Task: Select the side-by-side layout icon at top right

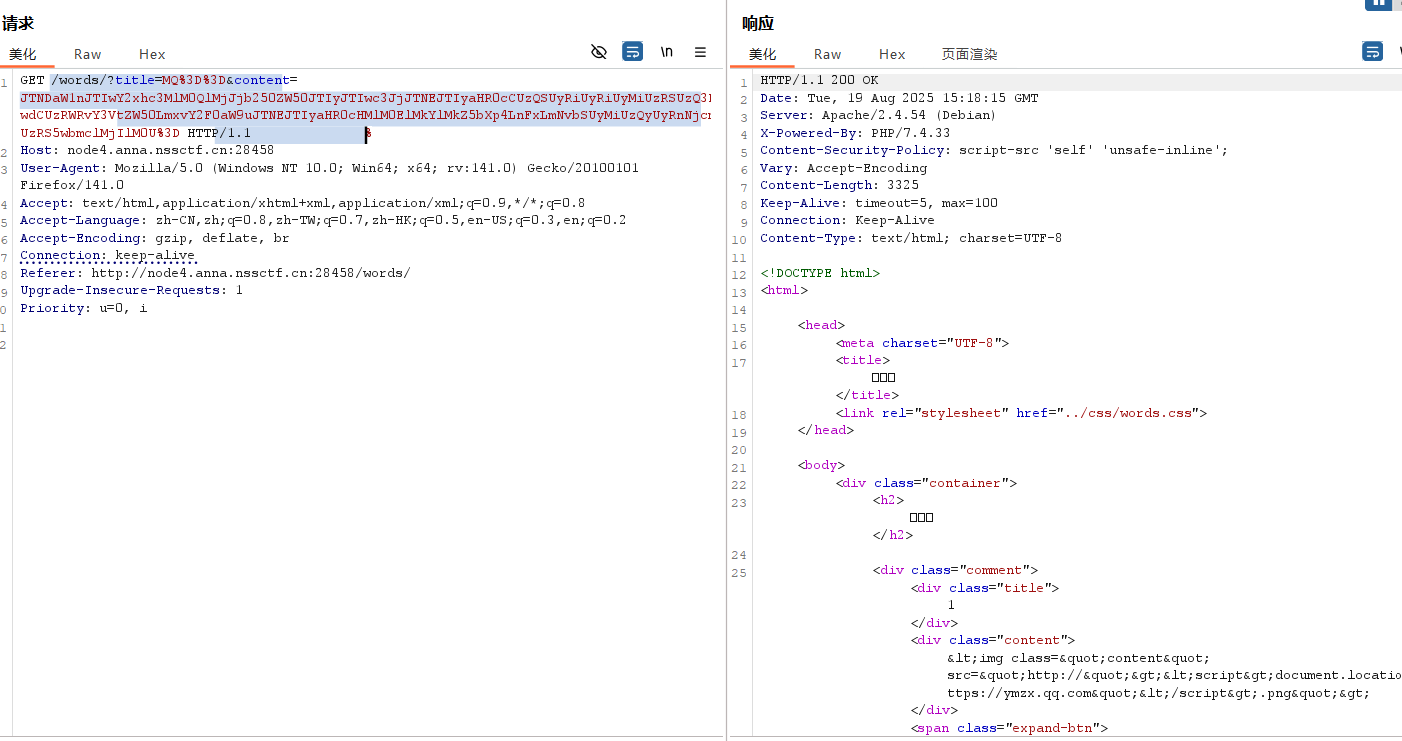Action: tap(1379, 3)
